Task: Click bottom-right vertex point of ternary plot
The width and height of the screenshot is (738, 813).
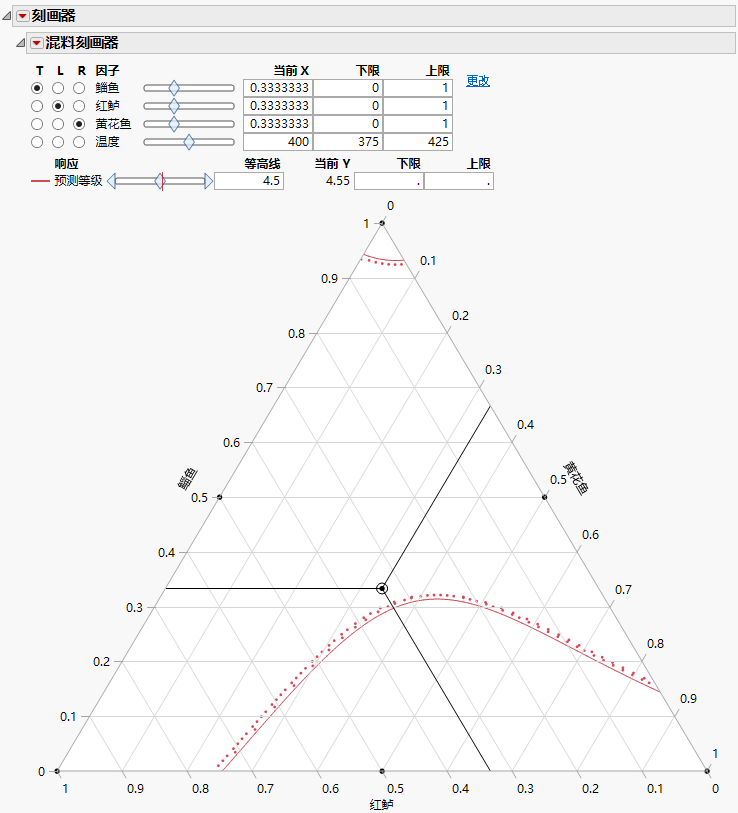Action: (x=707, y=771)
